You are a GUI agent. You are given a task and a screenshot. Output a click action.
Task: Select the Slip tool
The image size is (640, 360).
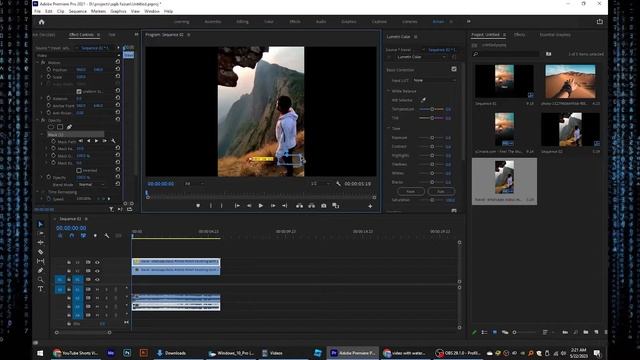tap(40, 261)
